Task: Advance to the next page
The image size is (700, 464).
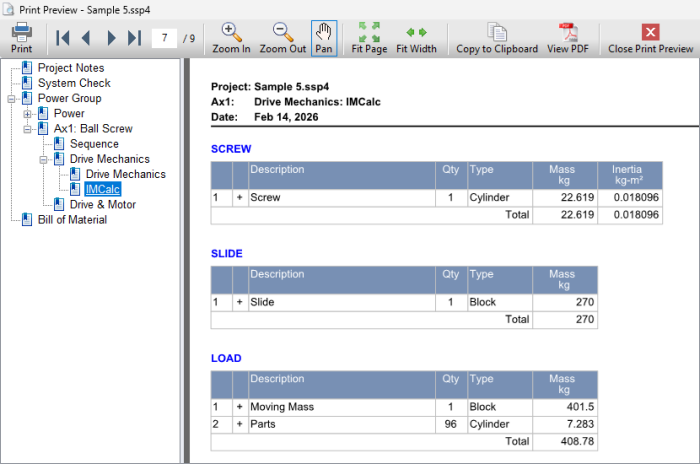Action: [111, 38]
